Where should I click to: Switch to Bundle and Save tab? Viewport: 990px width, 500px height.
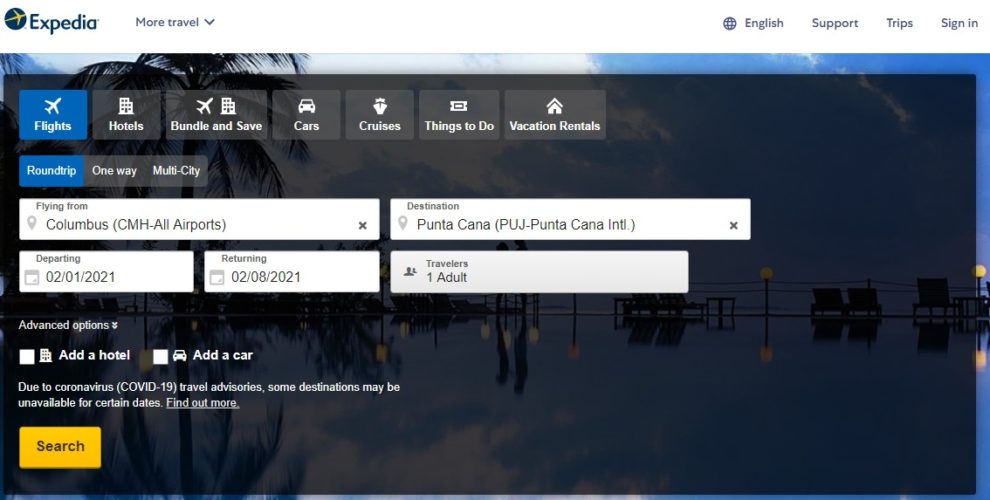[216, 115]
